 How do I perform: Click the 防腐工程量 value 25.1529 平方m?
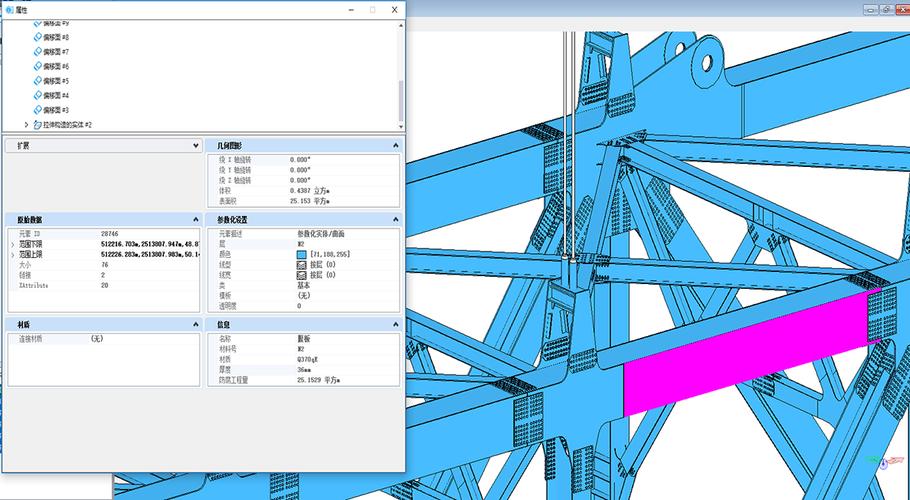[319, 380]
